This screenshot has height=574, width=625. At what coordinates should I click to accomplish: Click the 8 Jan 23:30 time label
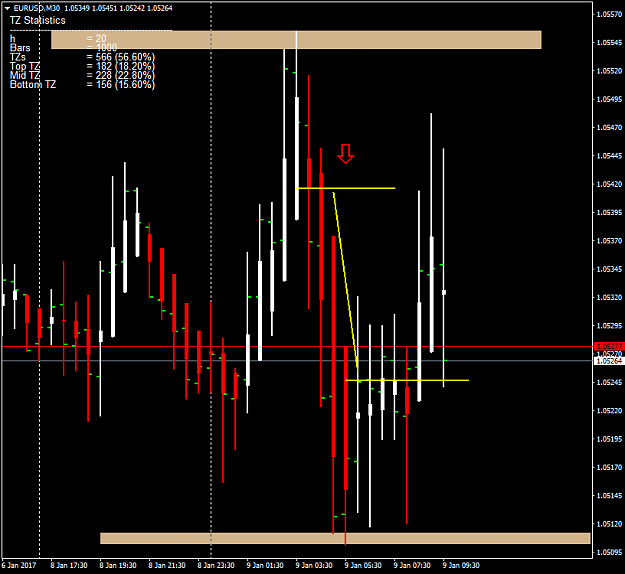[x=216, y=565]
